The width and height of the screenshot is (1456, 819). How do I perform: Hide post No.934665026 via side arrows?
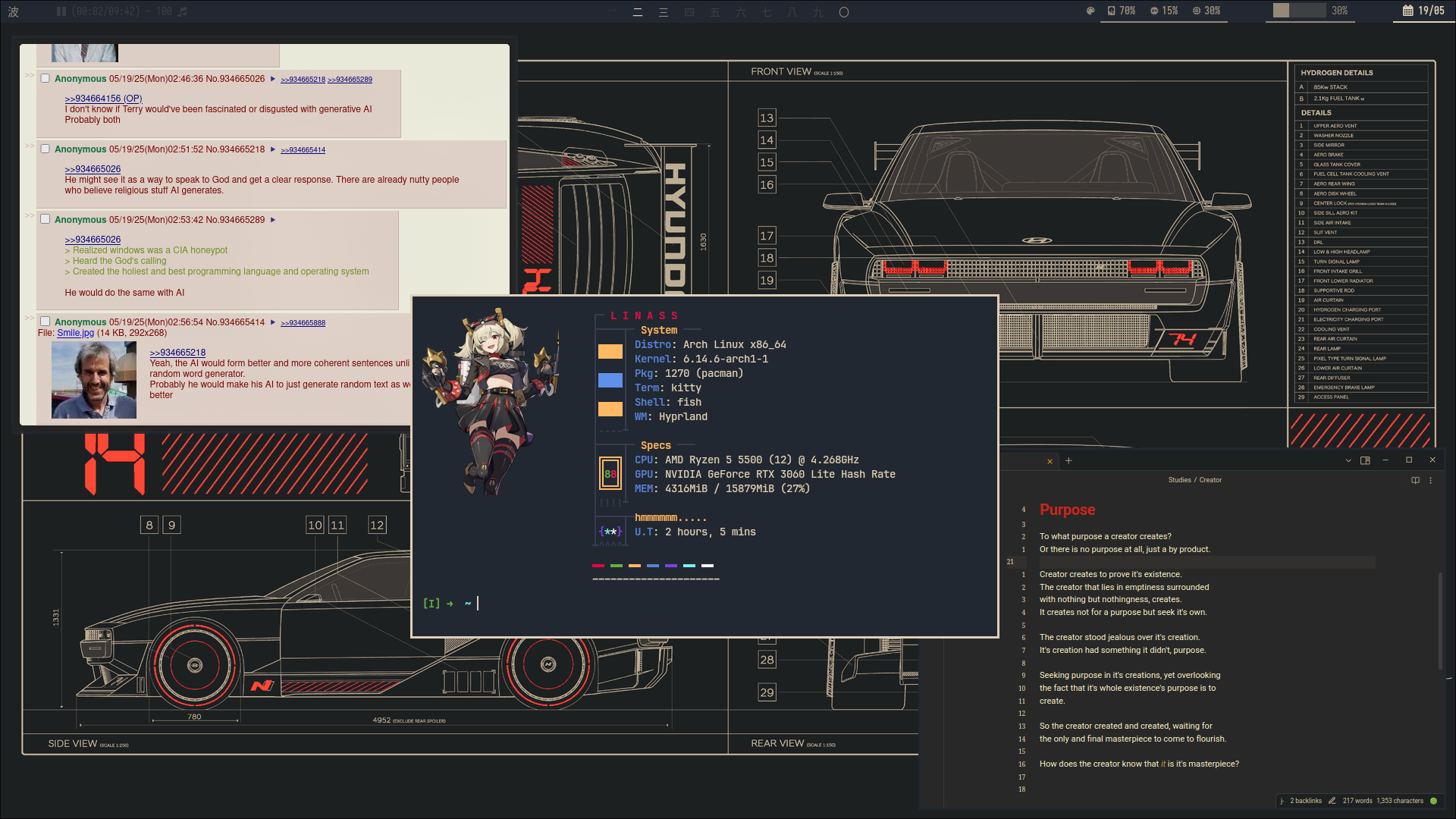pos(30,75)
